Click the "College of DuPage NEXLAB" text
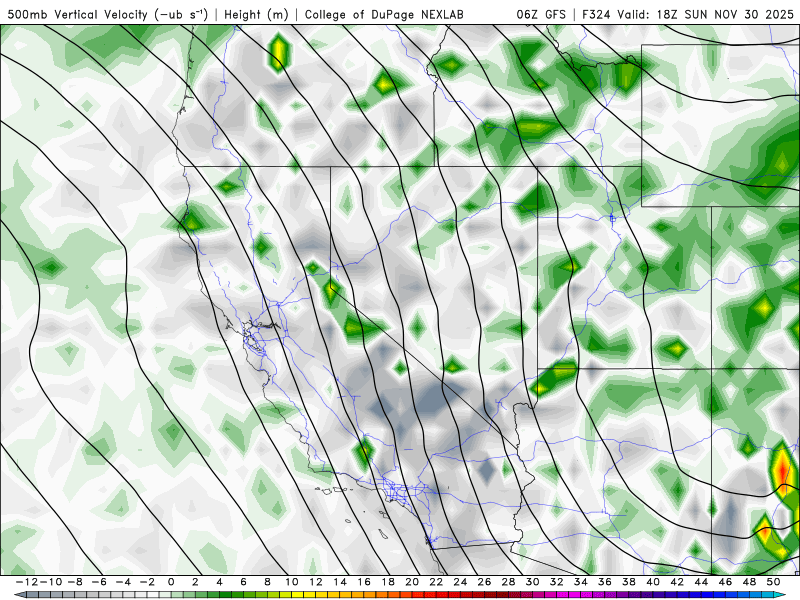 [x=384, y=14]
